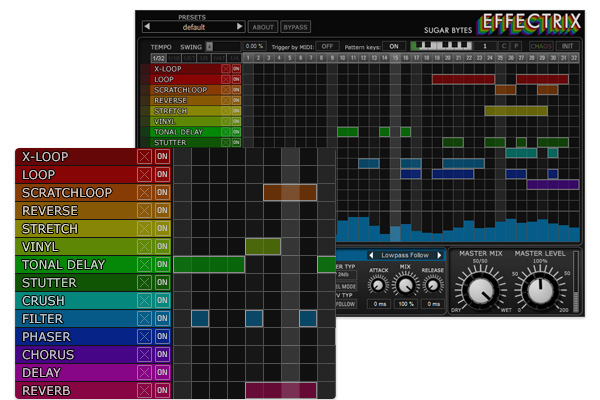
Task: Go to the next preset with right arrow
Action: pyautogui.click(x=240, y=26)
